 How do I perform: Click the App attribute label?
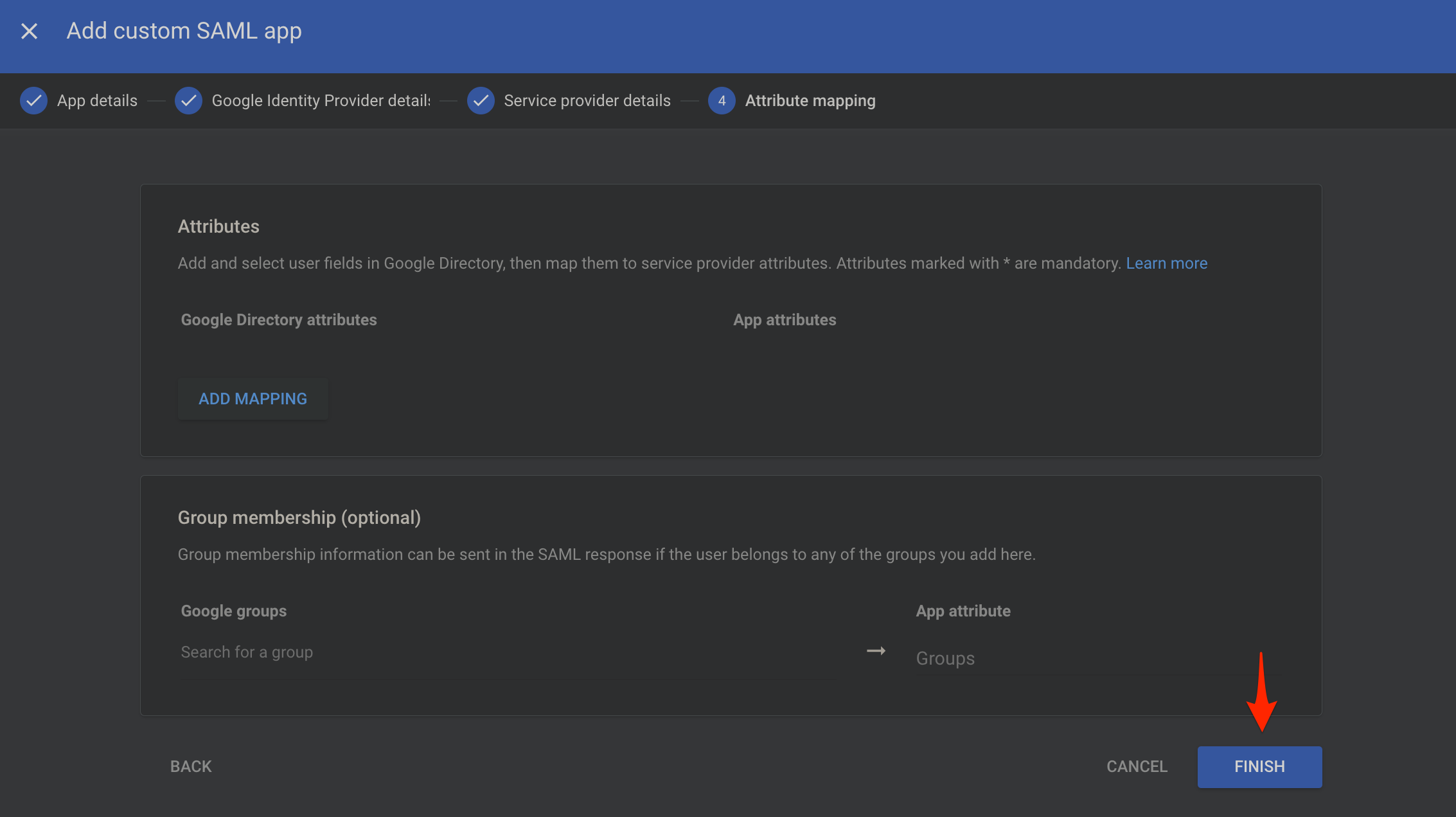[x=963, y=611]
